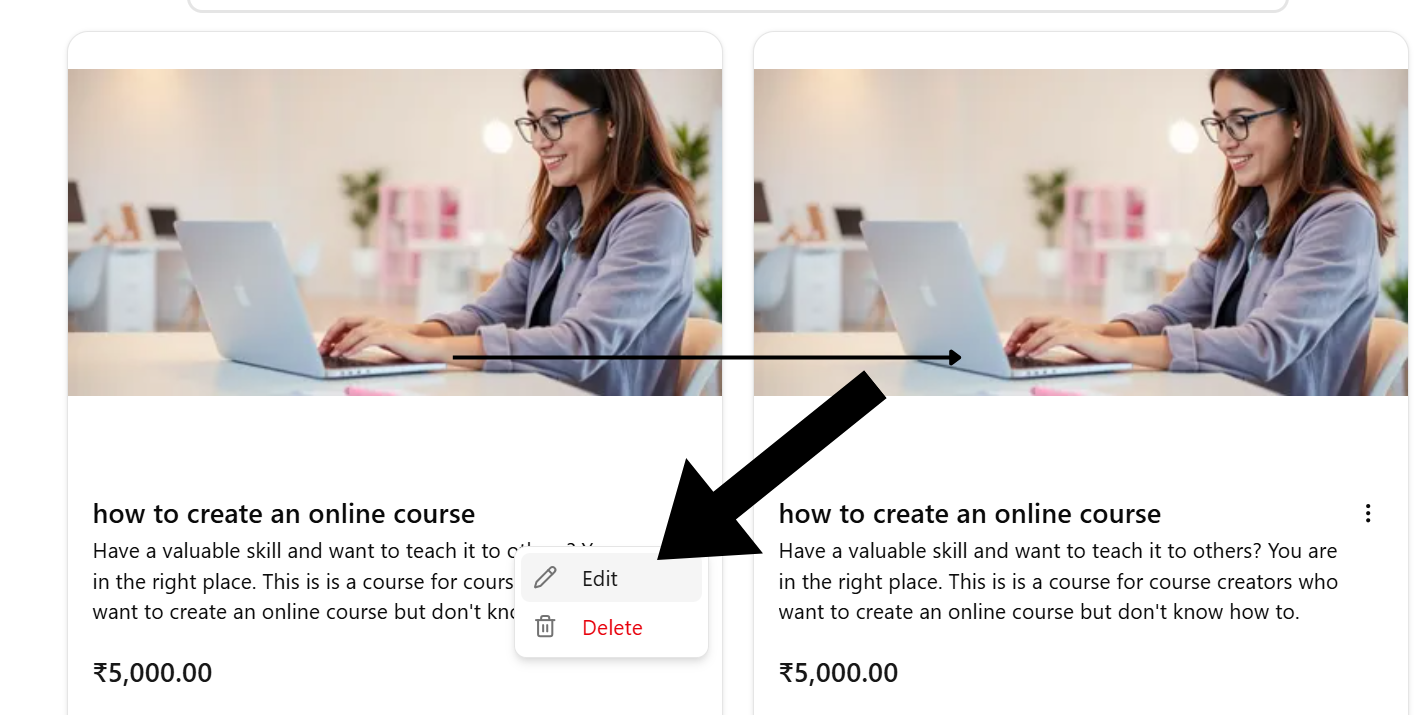
Task: Click the bordered box above the course cards
Action: pyautogui.click(x=738, y=5)
